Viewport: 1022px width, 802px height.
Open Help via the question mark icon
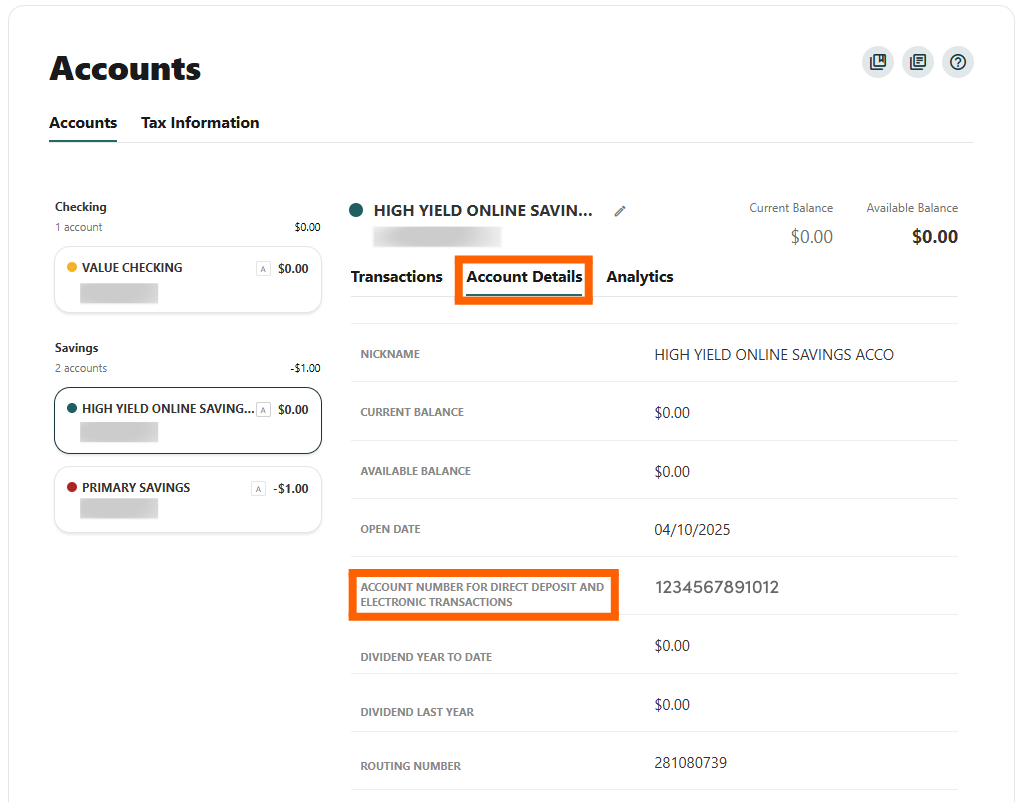click(957, 62)
